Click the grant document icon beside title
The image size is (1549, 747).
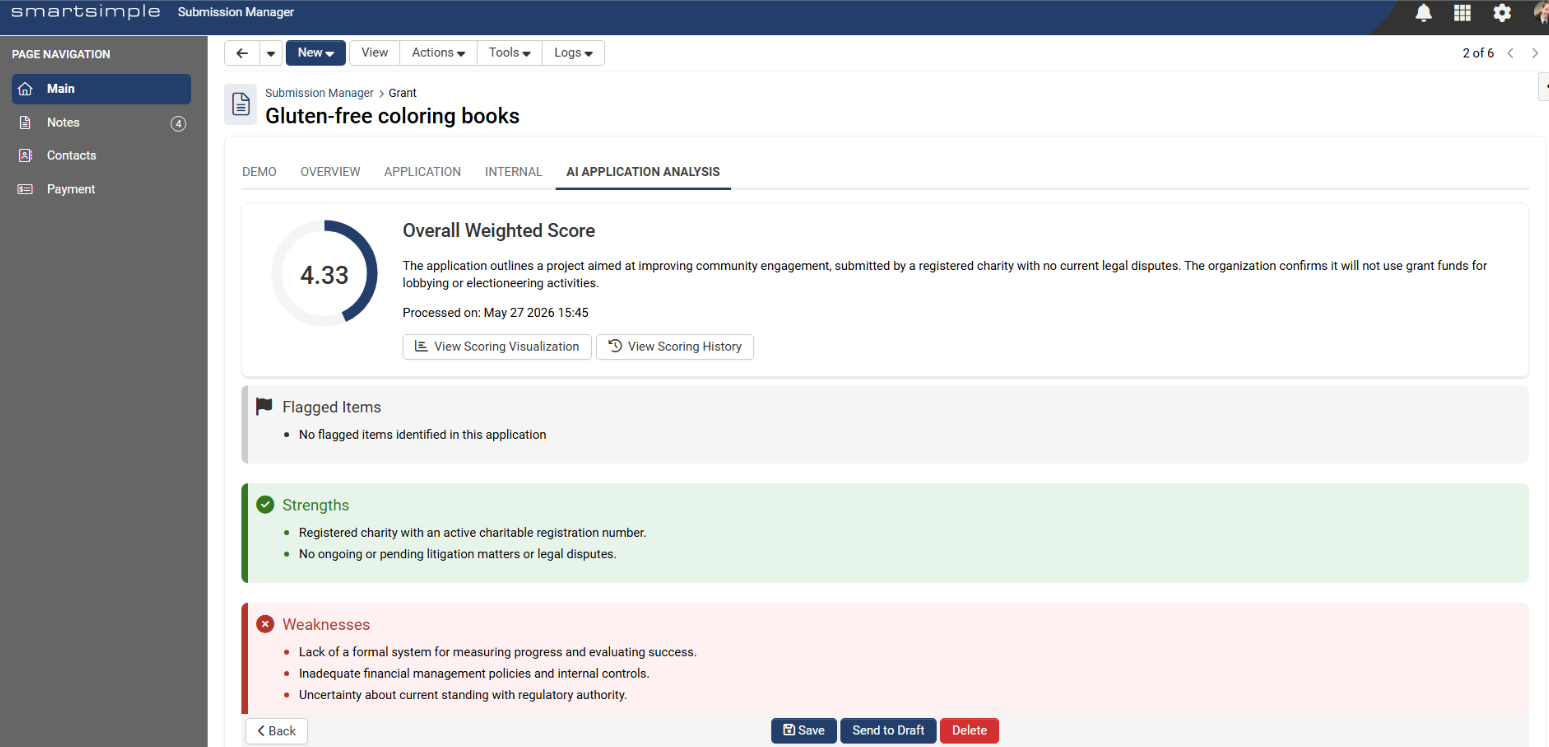(x=240, y=104)
